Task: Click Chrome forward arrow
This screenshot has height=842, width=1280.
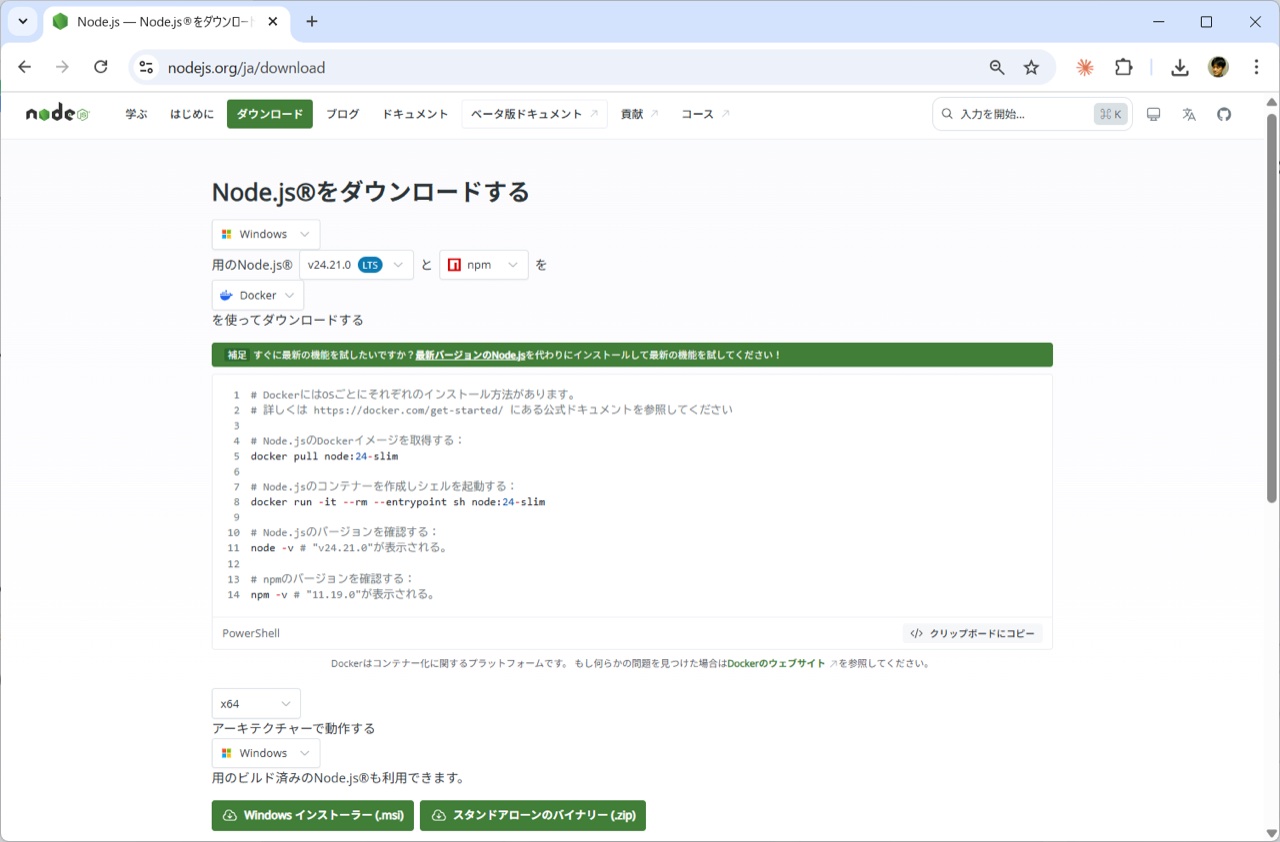Action: point(63,67)
